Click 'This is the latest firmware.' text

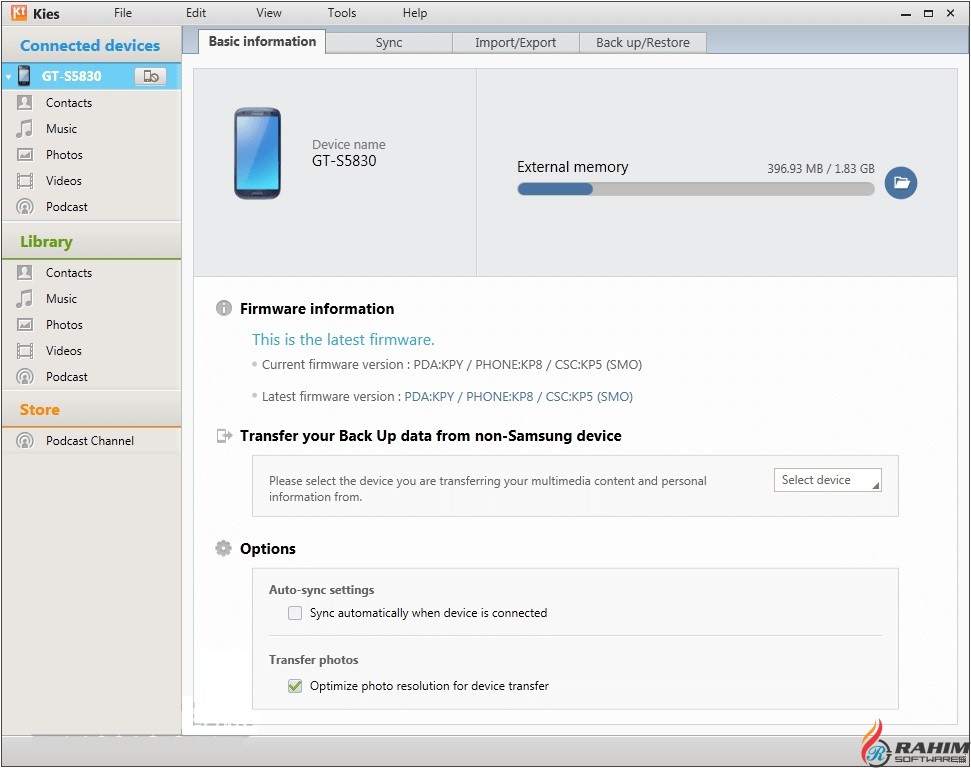343,339
